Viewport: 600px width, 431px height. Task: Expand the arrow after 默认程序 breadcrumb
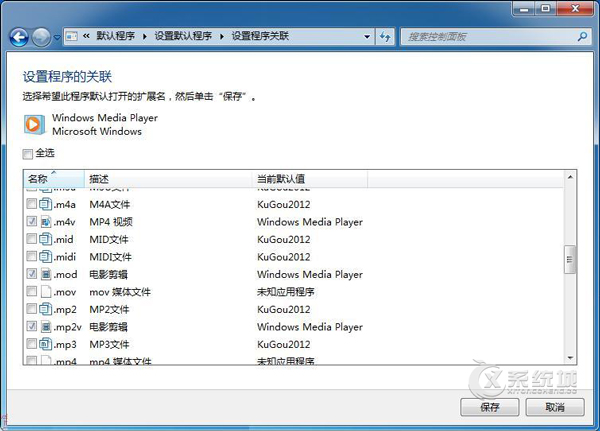tap(145, 37)
